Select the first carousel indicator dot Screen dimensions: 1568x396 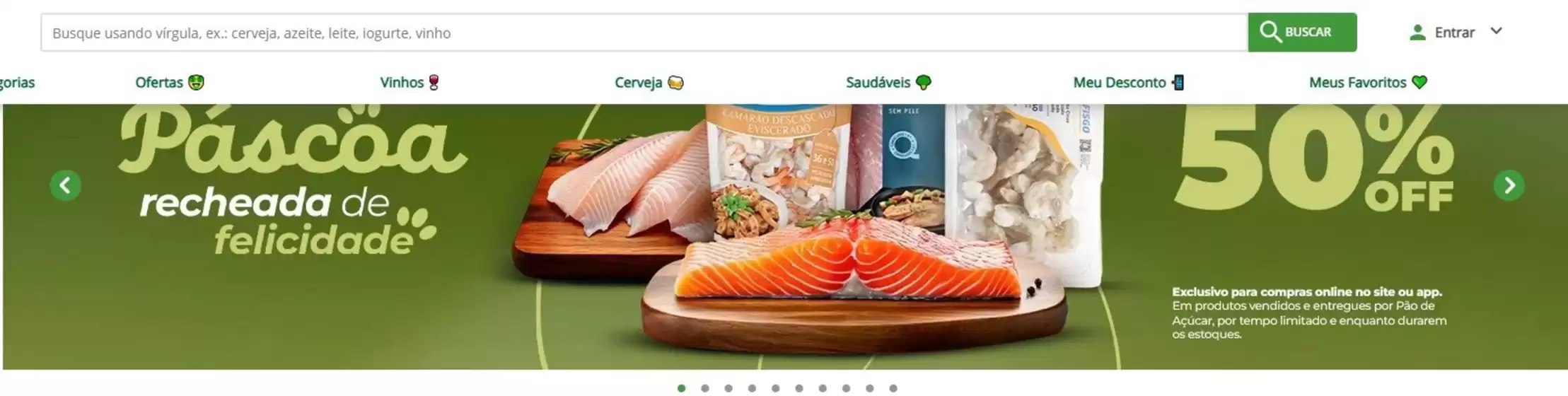point(681,388)
